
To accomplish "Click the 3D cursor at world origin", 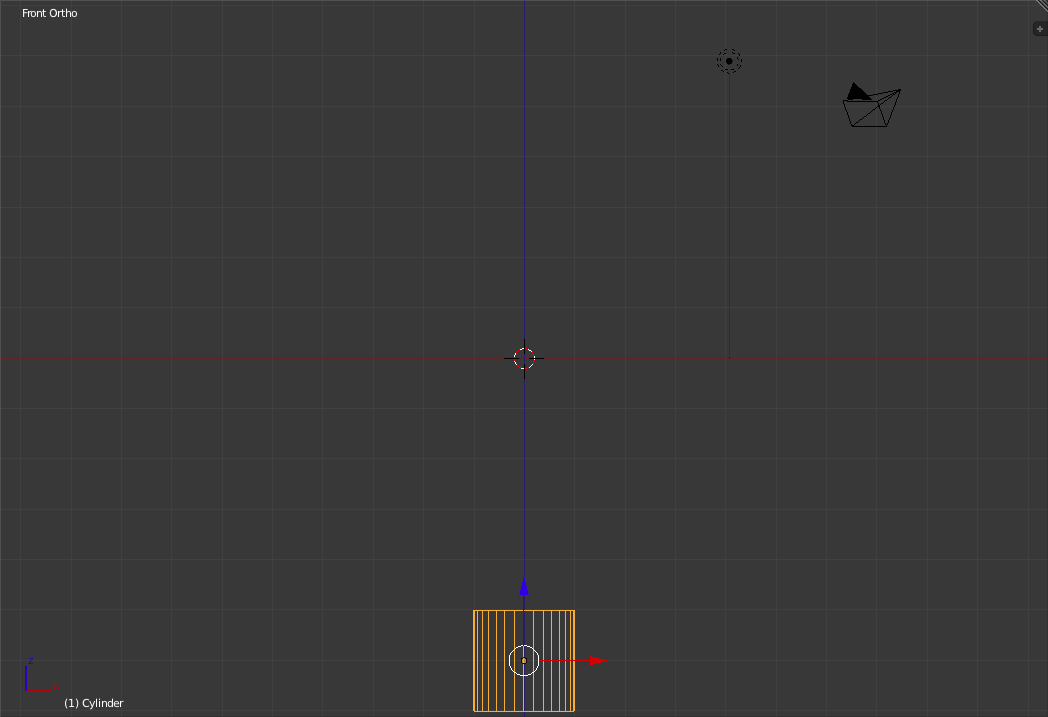I will tap(525, 358).
